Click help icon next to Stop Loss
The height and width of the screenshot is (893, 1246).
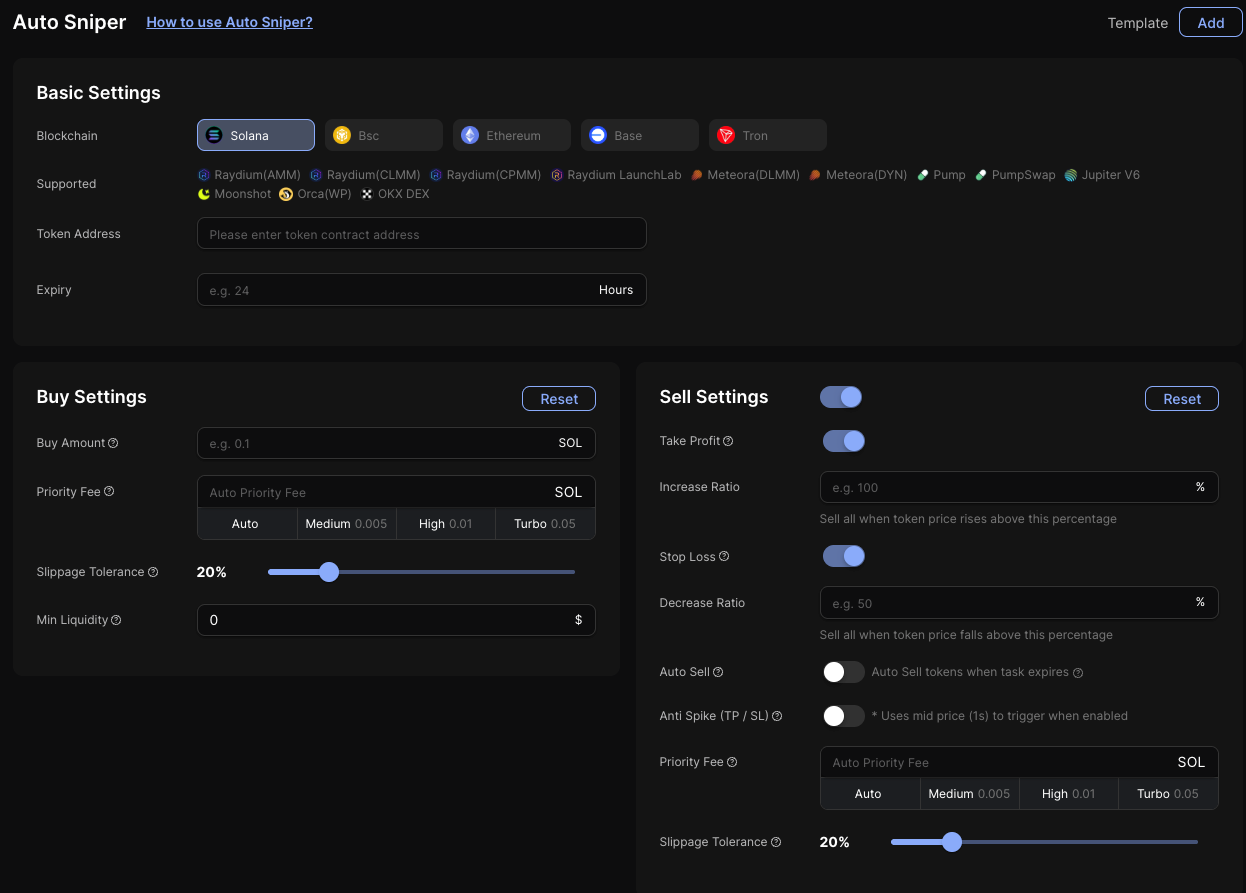(x=724, y=556)
